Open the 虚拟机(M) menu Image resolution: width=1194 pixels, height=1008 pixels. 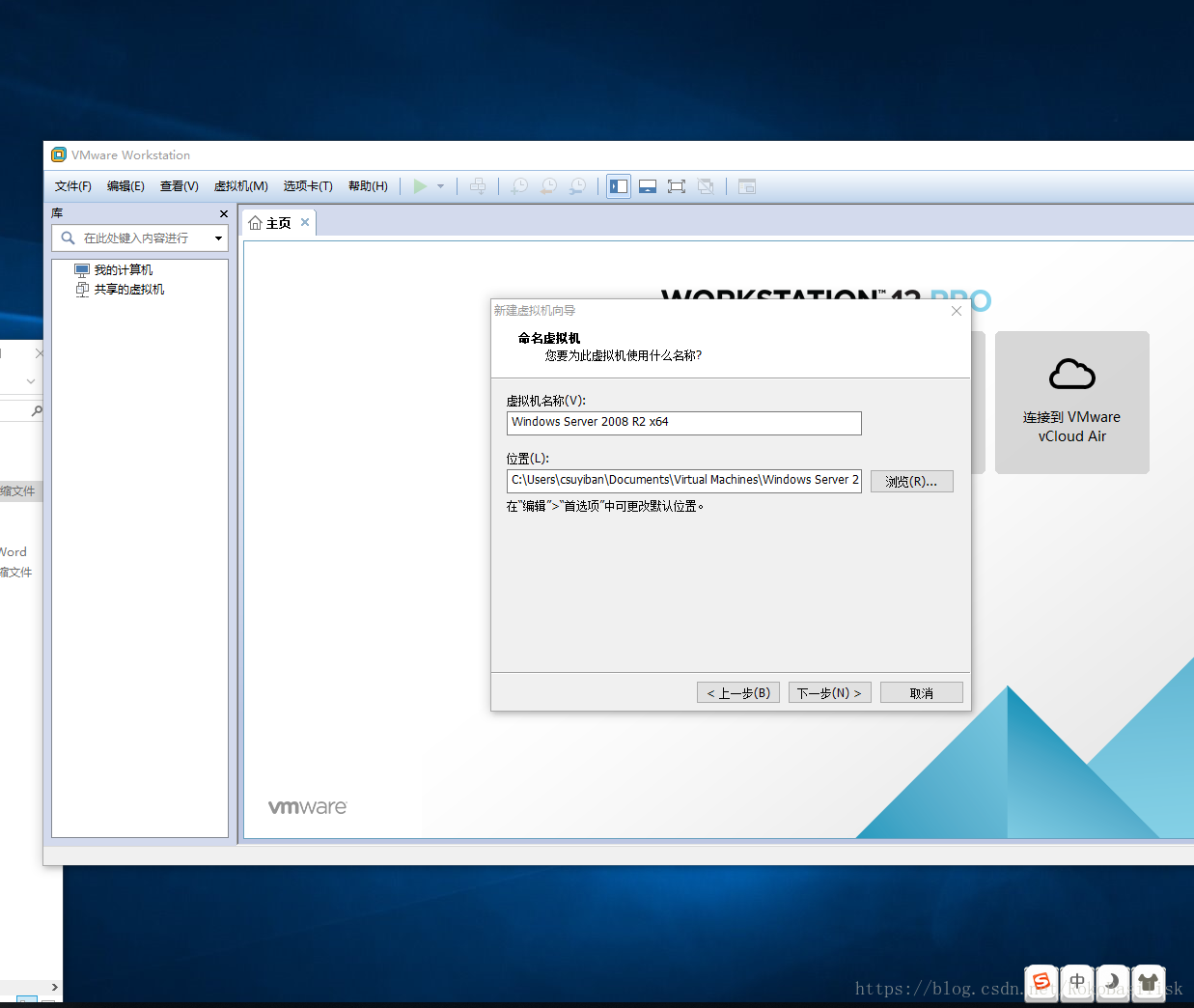click(241, 186)
